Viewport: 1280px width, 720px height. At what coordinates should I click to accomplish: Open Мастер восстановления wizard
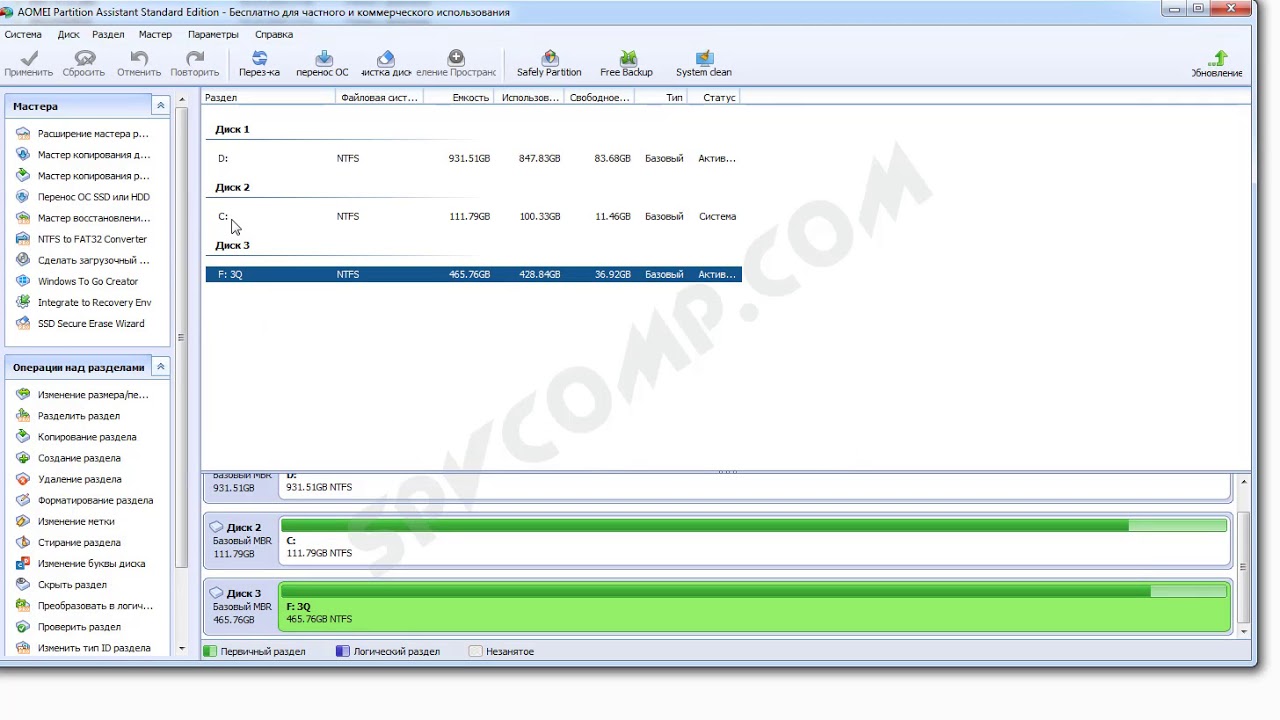coord(83,218)
